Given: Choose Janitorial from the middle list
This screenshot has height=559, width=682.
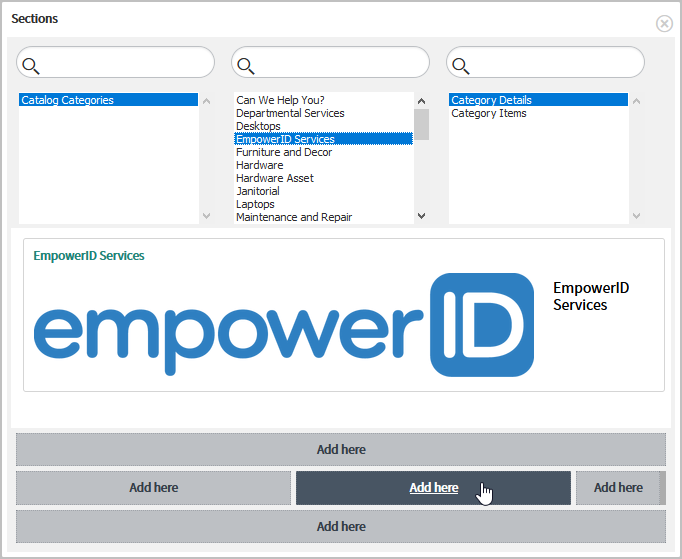Looking at the screenshot, I should coord(258,191).
